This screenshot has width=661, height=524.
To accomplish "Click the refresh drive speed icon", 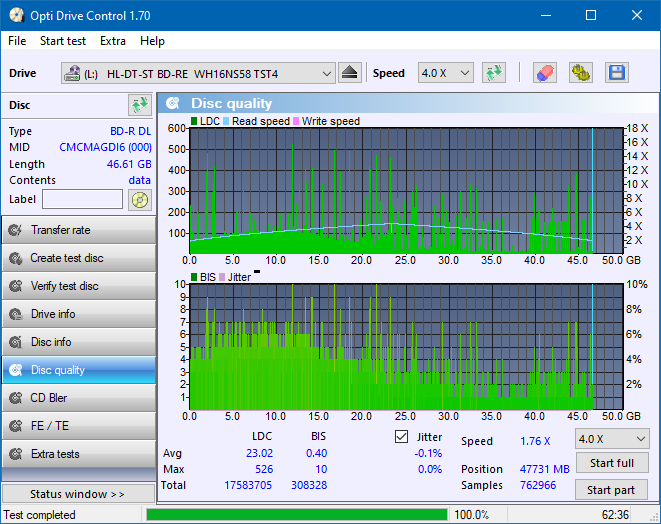I will (x=494, y=73).
